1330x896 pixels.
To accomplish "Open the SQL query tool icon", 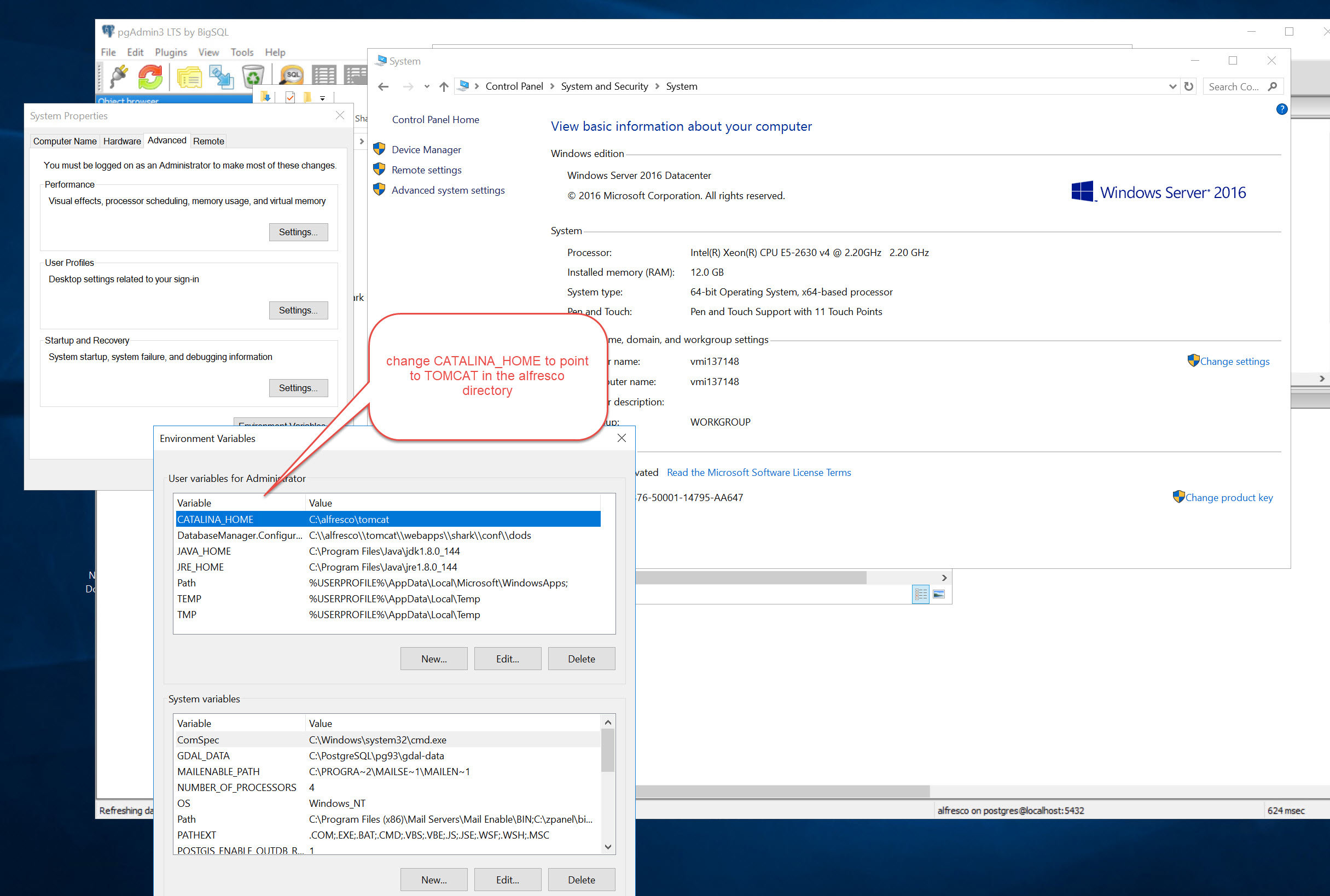I will pyautogui.click(x=292, y=75).
